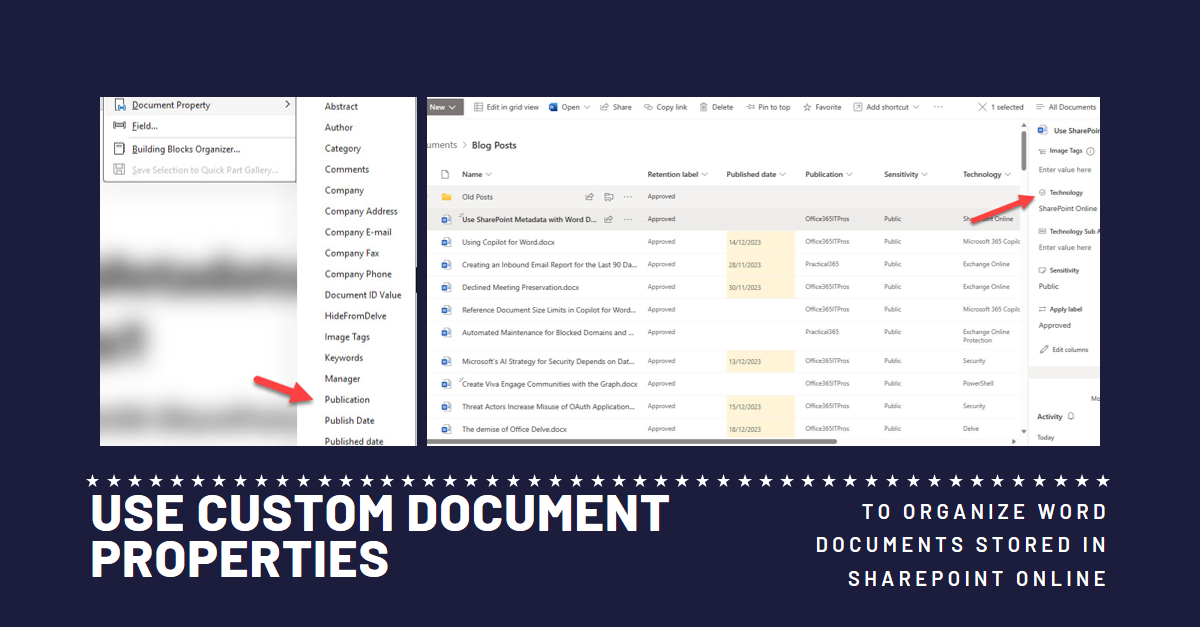Click Edit columns in the details pane

(1064, 350)
